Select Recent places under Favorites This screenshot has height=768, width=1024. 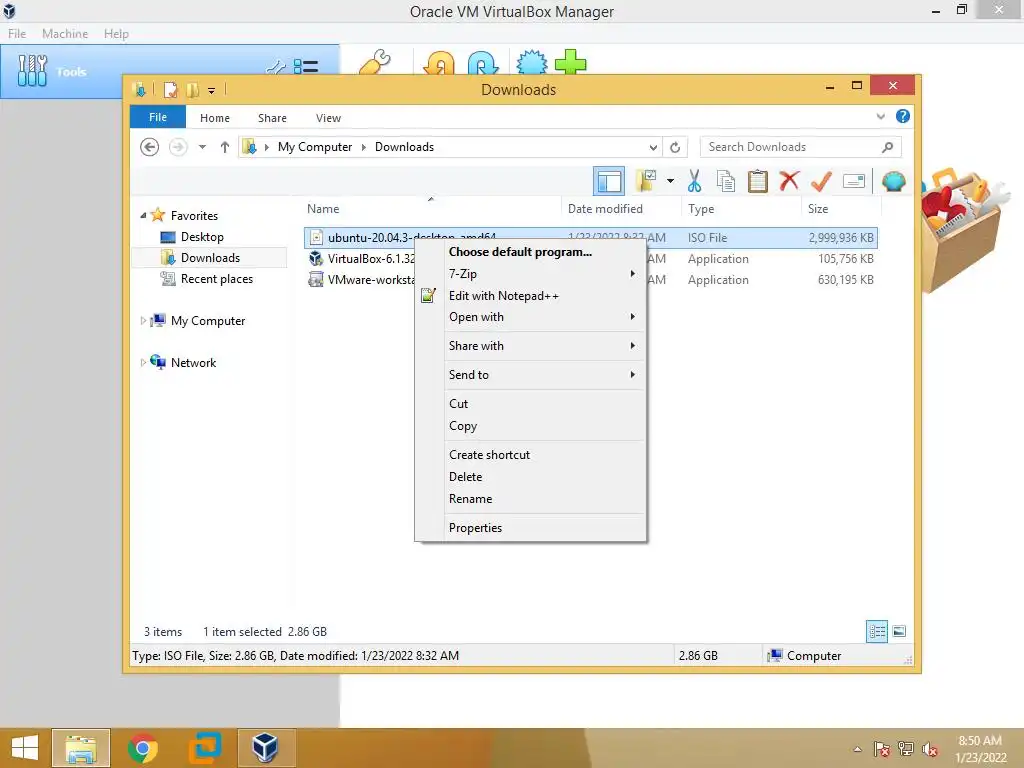pyautogui.click(x=216, y=279)
